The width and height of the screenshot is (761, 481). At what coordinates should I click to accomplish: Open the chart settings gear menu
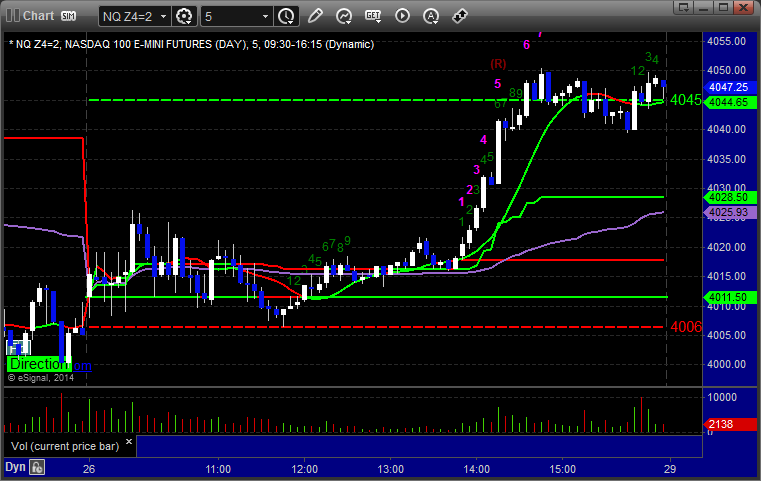pos(184,17)
